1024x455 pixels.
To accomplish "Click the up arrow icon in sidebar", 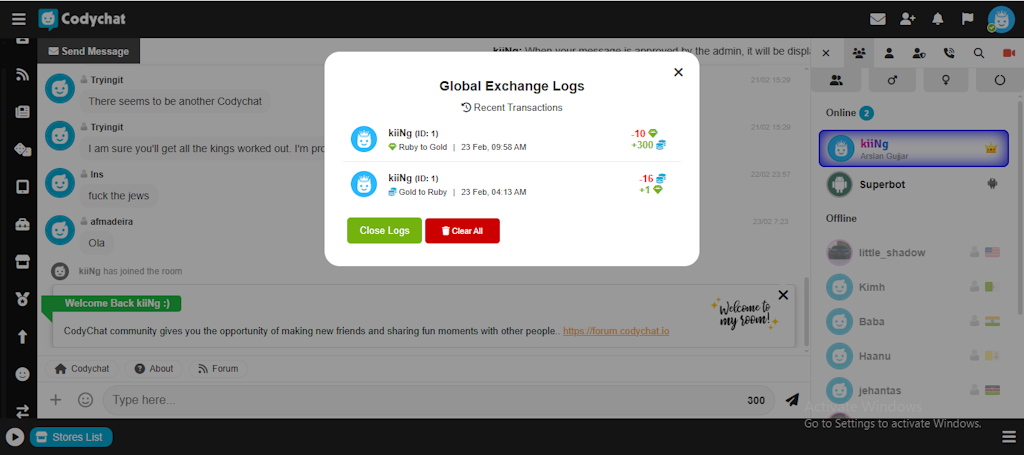I will point(22,337).
